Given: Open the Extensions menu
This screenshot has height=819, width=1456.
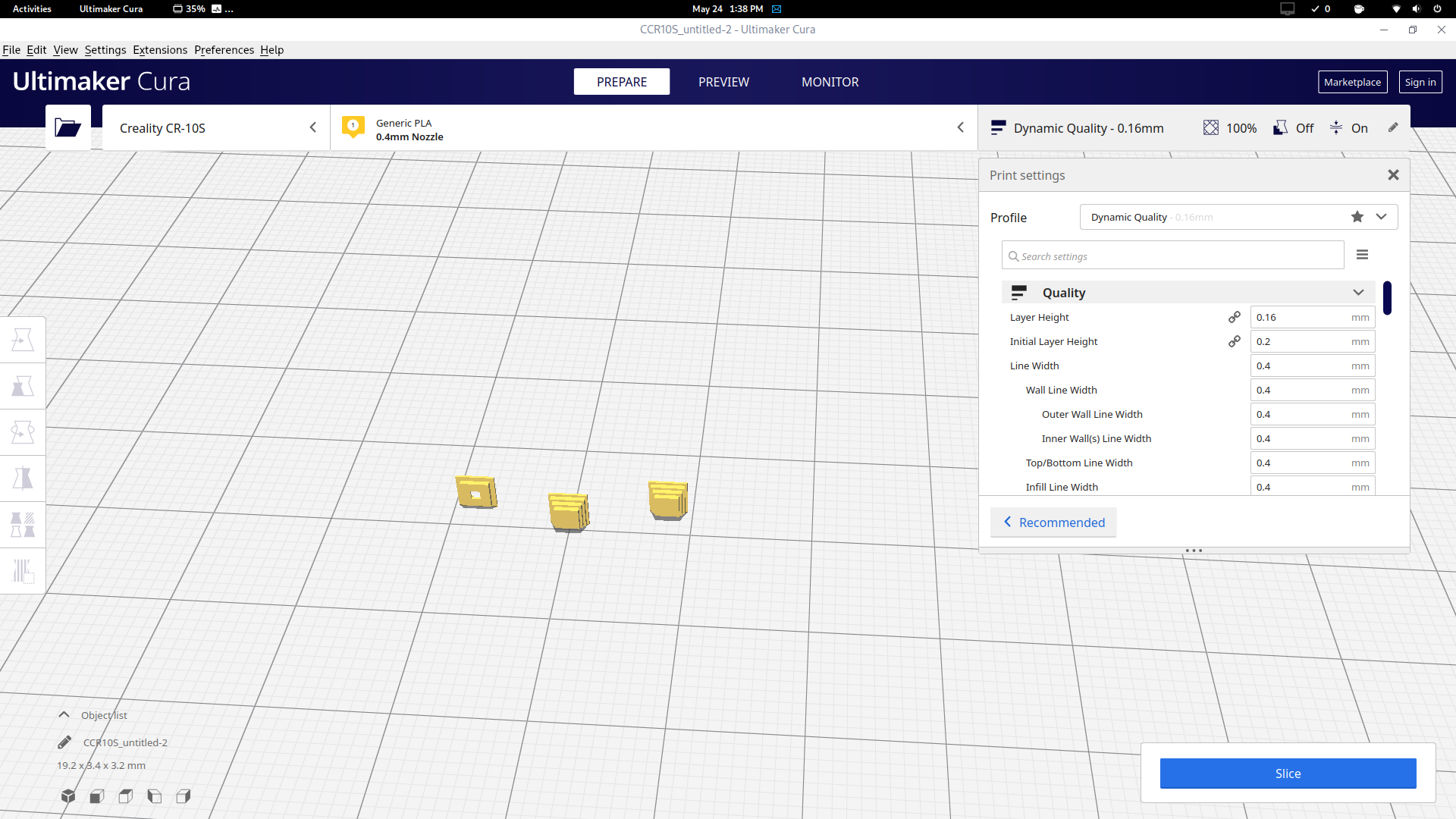Looking at the screenshot, I should (x=160, y=50).
